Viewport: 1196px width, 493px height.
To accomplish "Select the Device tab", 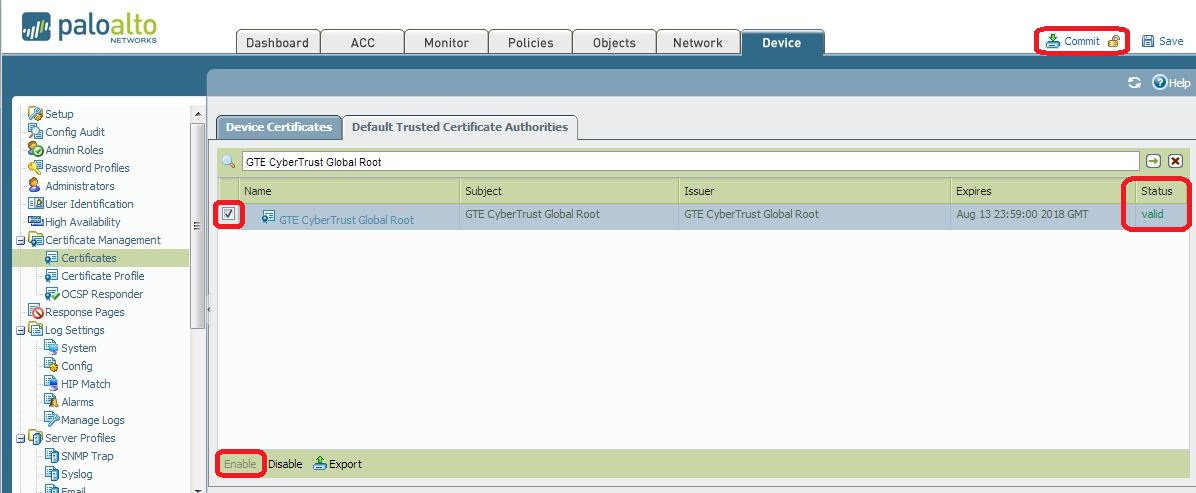I will pyautogui.click(x=782, y=43).
